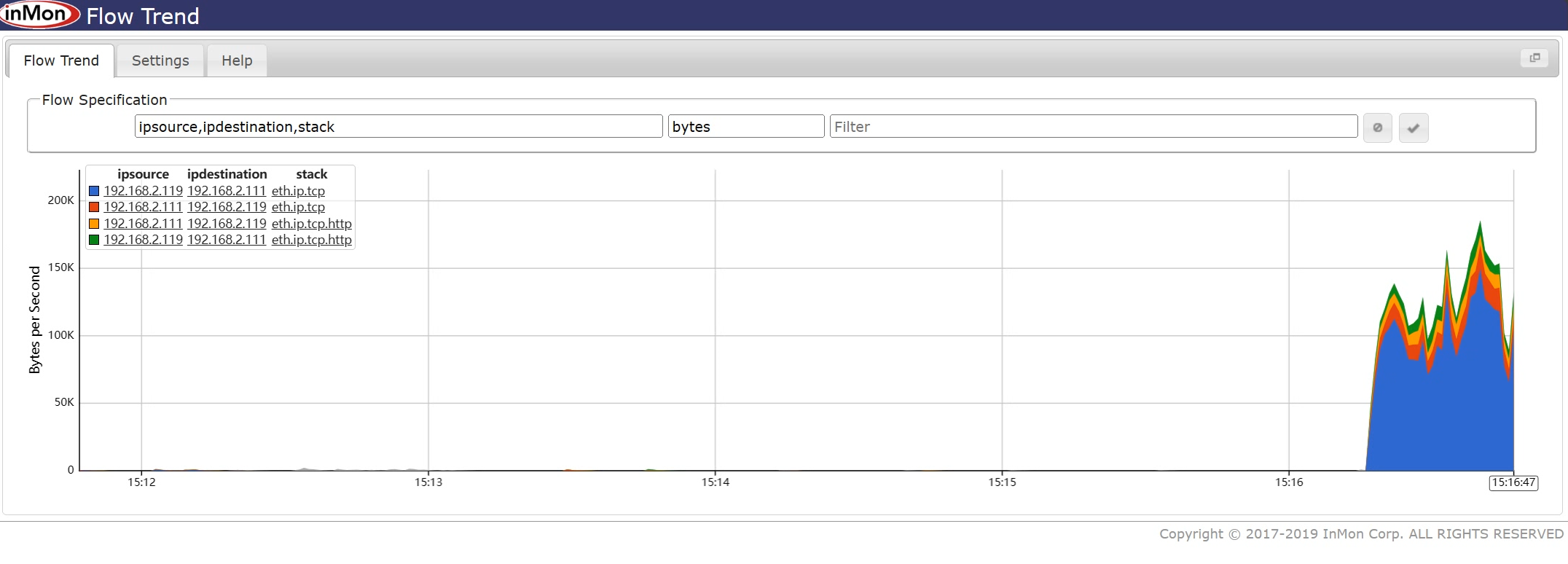This screenshot has height=564, width=1568.
Task: Click the 15:16:47 timestamp marker on the chart
Action: pyautogui.click(x=1513, y=482)
